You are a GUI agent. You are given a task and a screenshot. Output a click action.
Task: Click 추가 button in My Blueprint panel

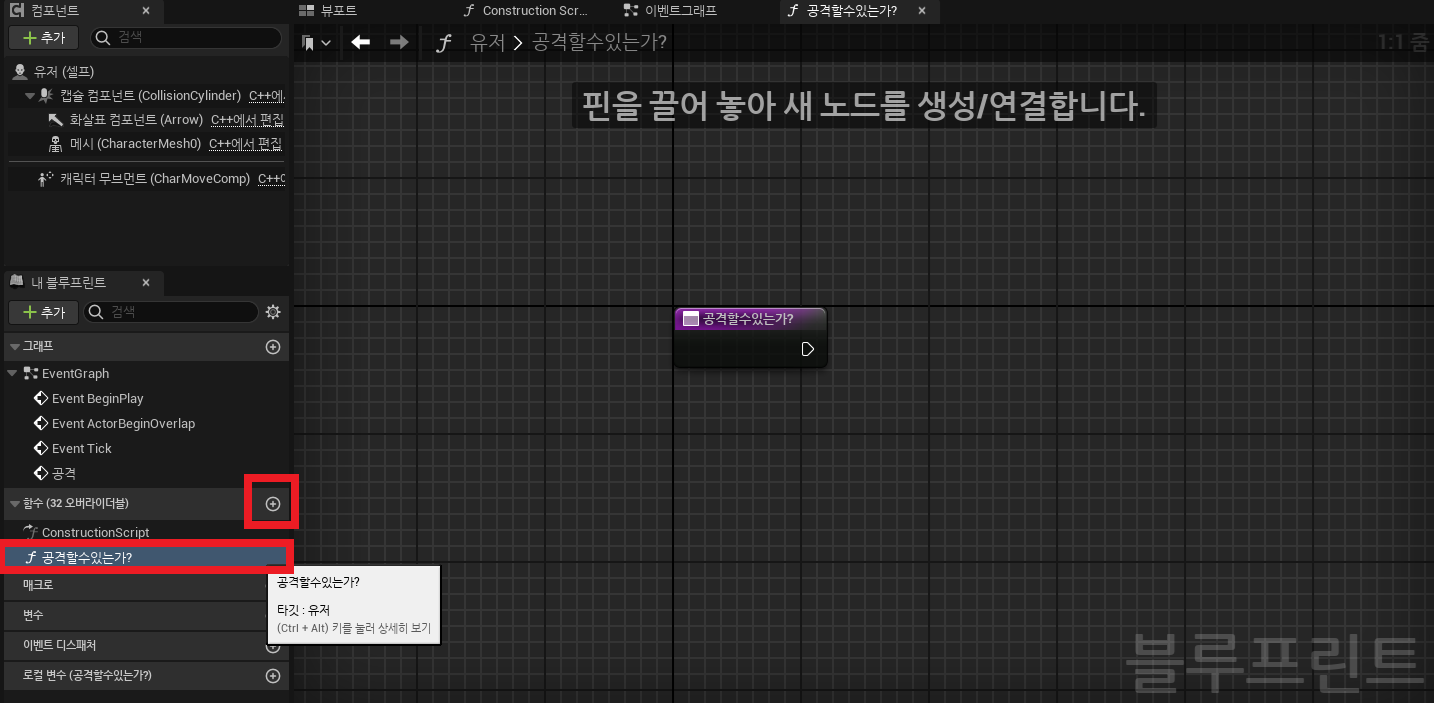[44, 312]
